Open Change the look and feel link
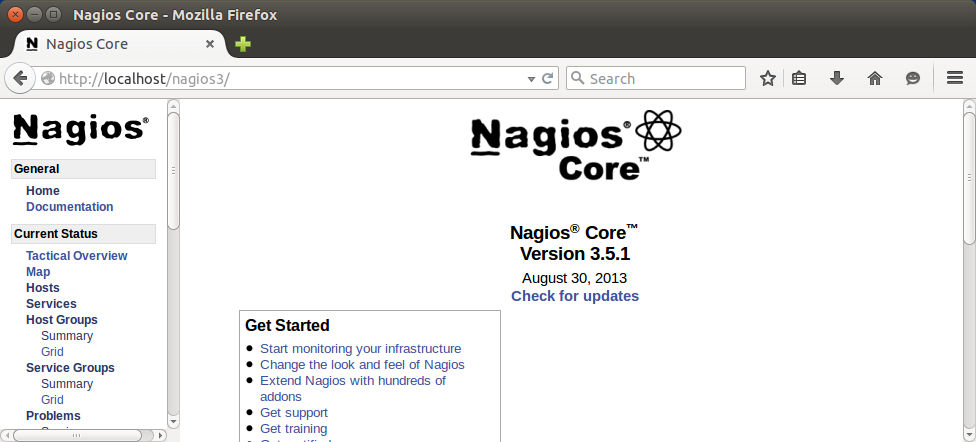Screen dimensions: 976x442 click(x=362, y=365)
